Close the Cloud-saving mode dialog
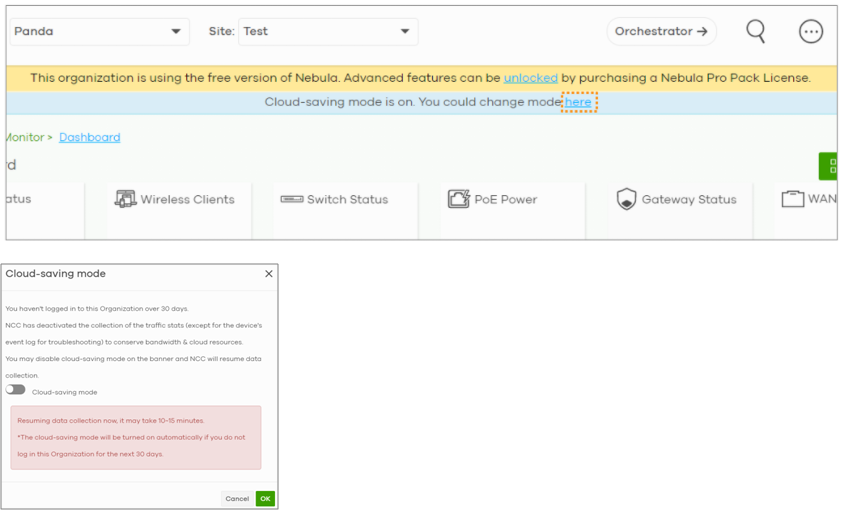This screenshot has height=515, width=842. (268, 274)
